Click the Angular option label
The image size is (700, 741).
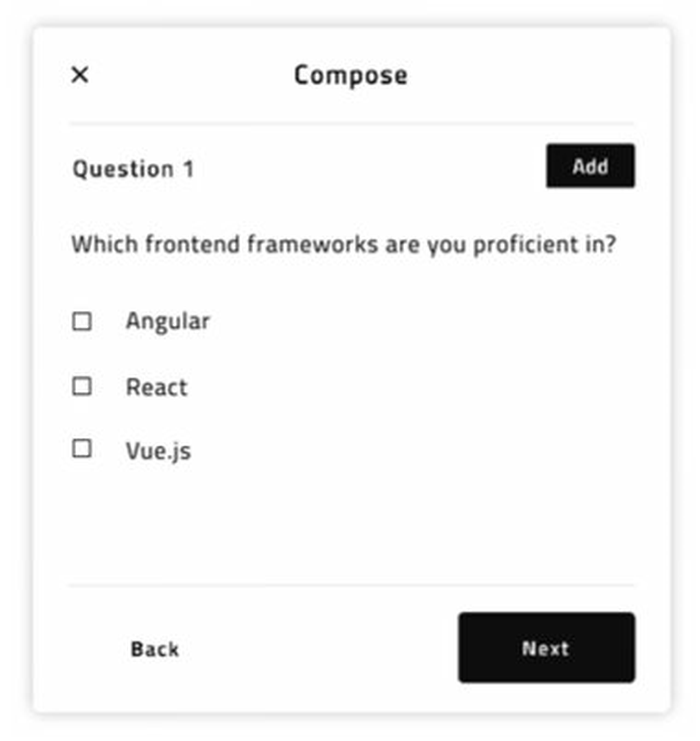coord(167,321)
